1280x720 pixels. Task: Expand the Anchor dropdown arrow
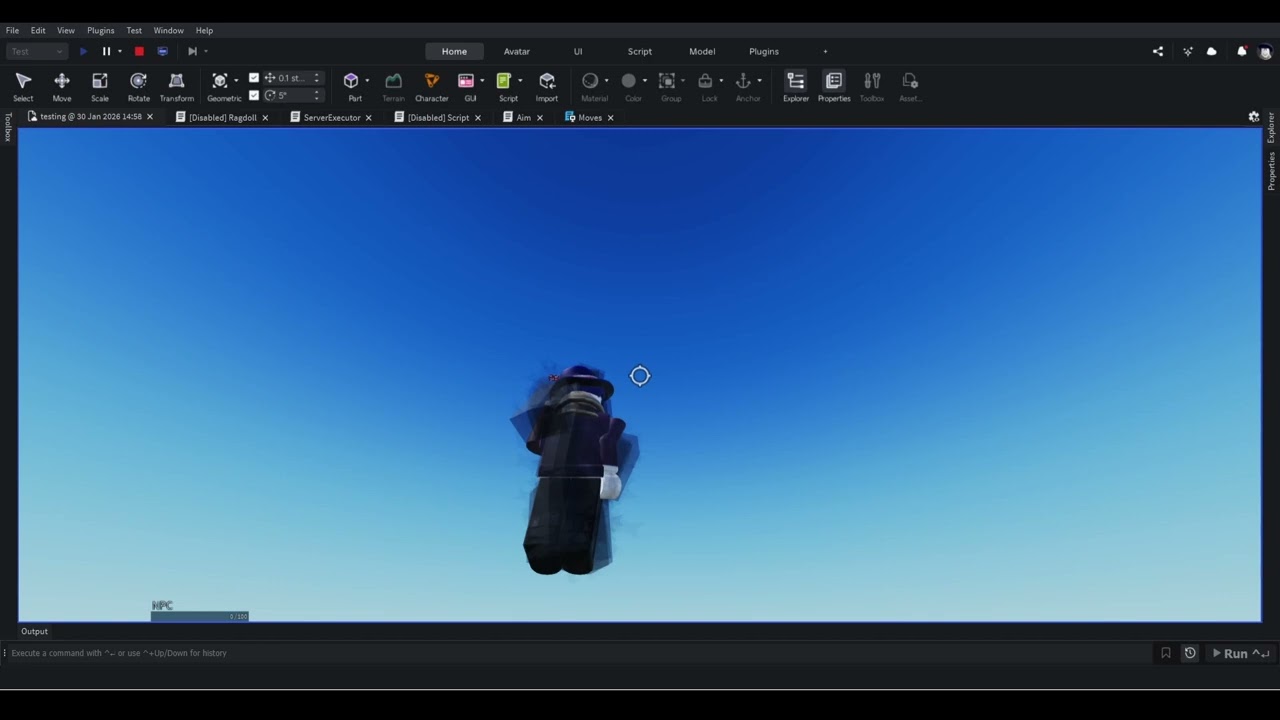759,81
